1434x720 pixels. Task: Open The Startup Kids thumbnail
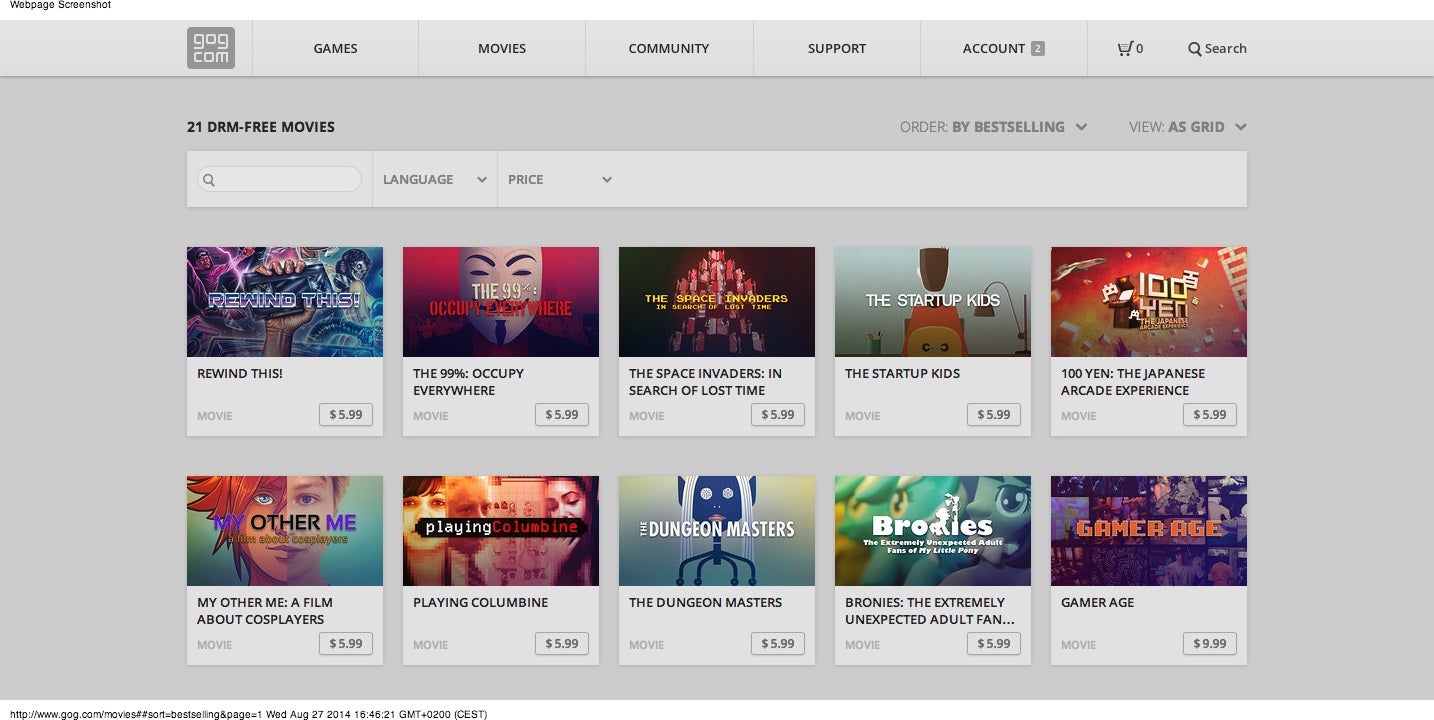(933, 302)
